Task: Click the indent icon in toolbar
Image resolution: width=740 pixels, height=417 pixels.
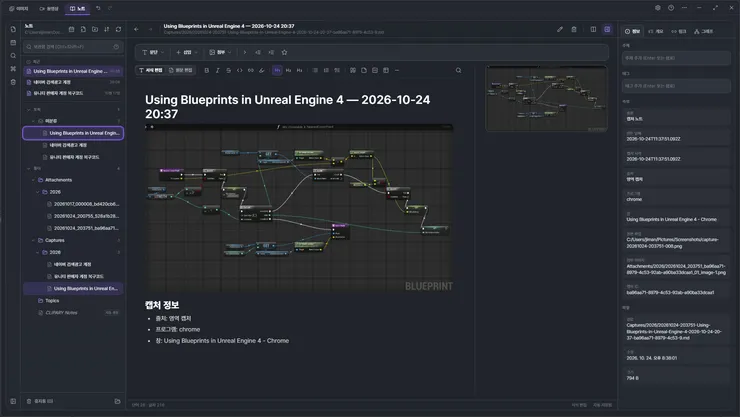Action: pyautogui.click(x=271, y=52)
